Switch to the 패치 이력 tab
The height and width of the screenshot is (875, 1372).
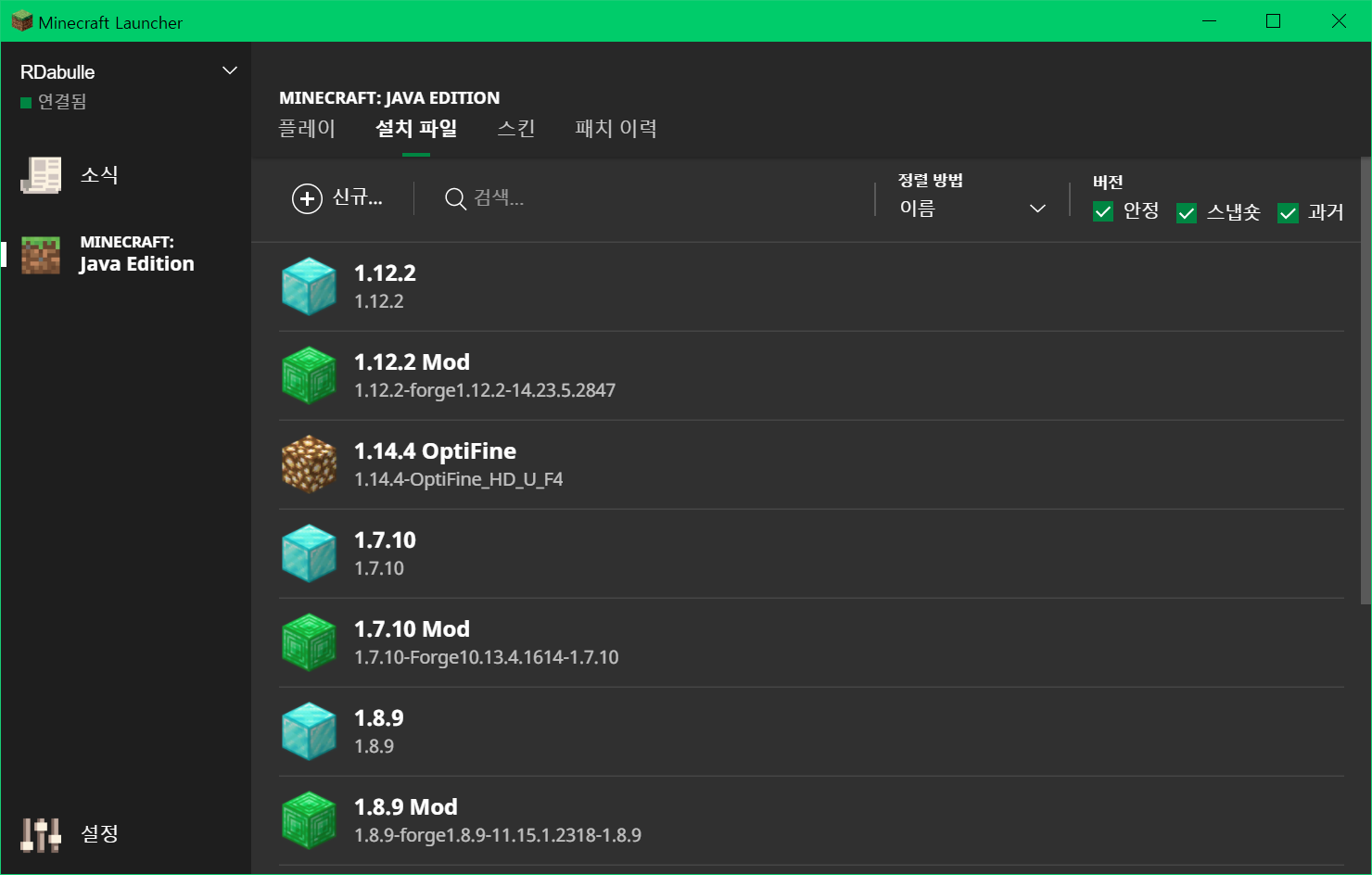pyautogui.click(x=616, y=128)
